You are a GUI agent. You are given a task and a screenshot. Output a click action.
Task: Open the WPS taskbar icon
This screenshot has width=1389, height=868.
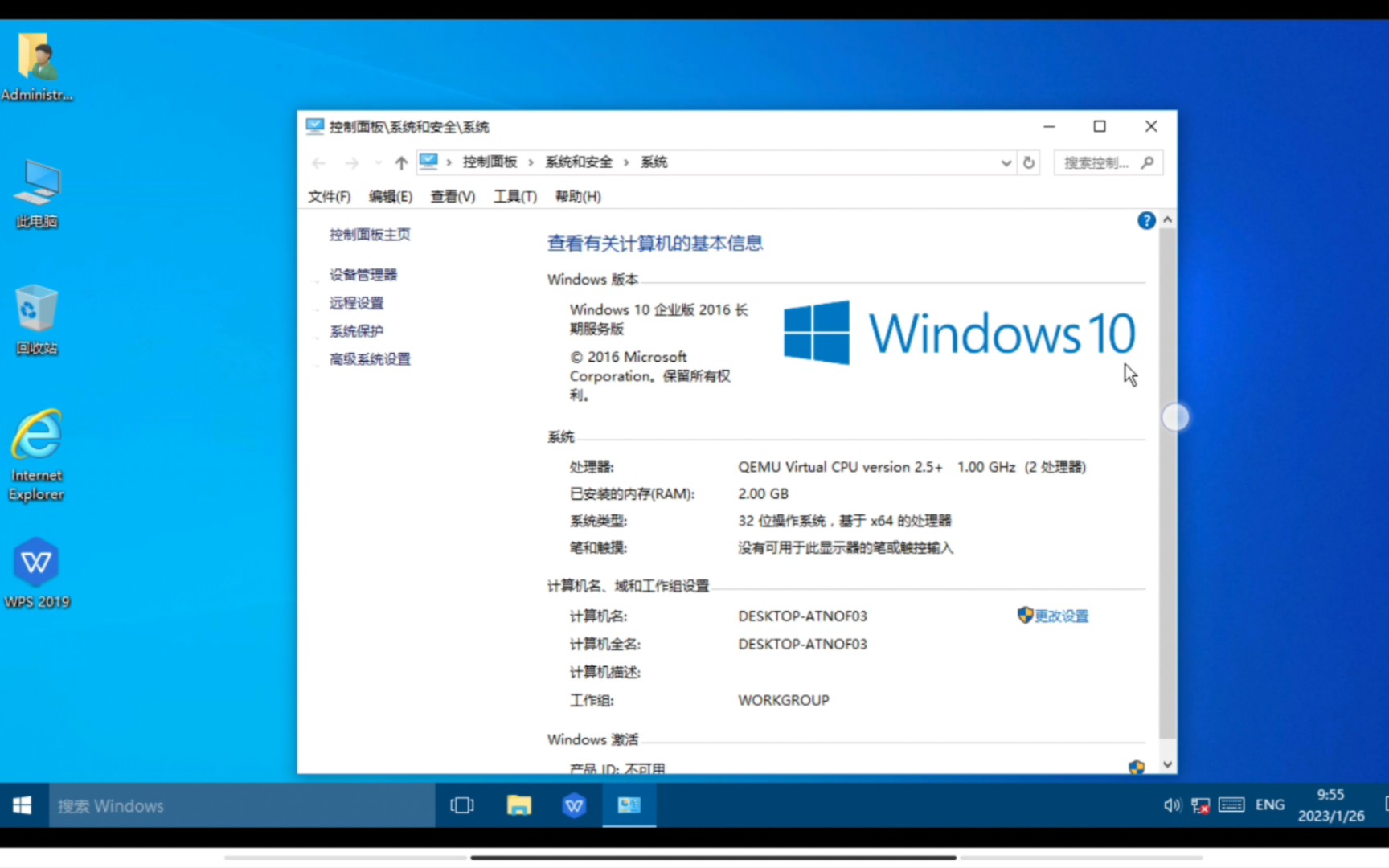[x=574, y=805]
